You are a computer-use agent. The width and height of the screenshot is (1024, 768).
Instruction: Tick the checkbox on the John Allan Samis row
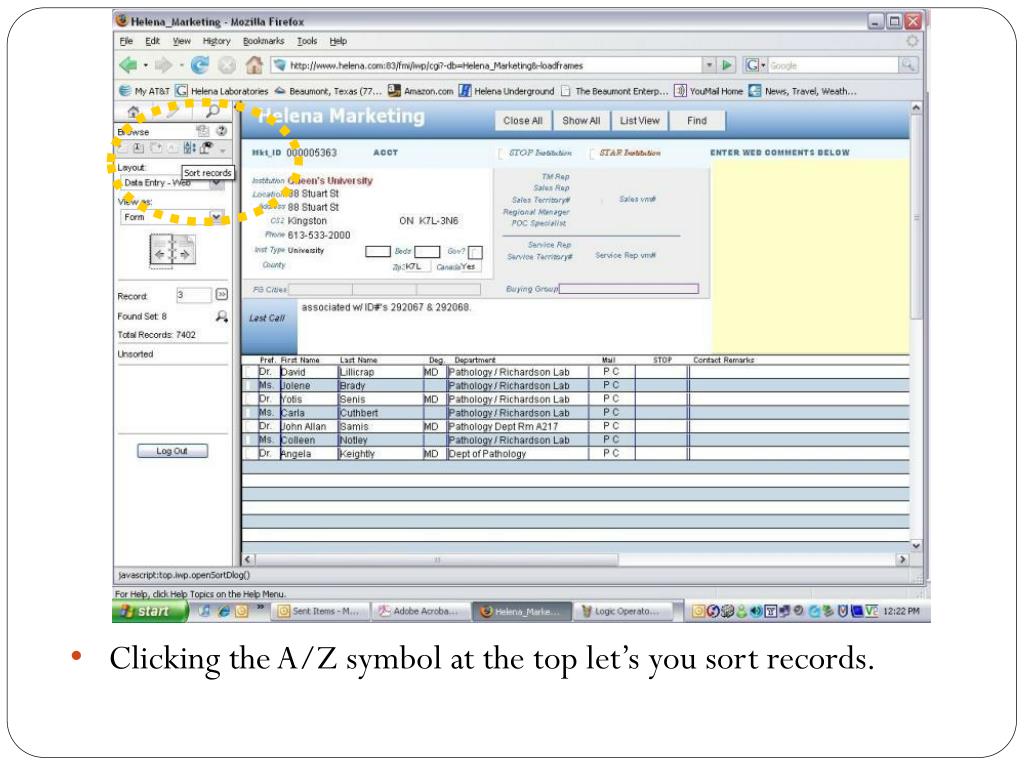coord(248,426)
